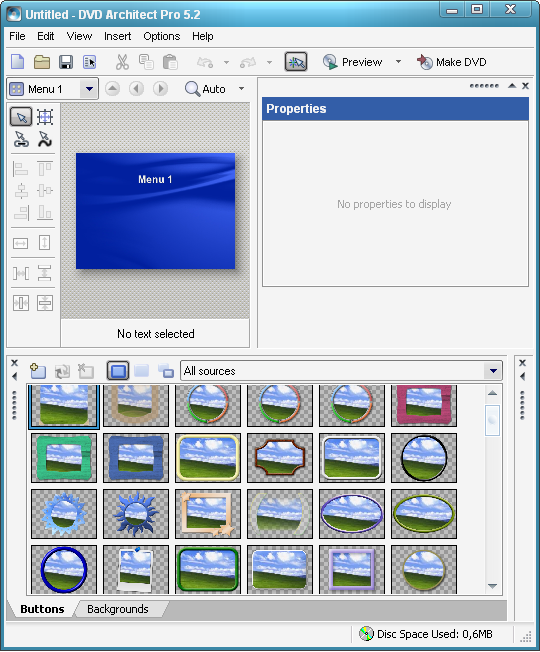This screenshot has height=652, width=540.
Task: Open the redo history dropdown arrow
Action: [x=269, y=62]
